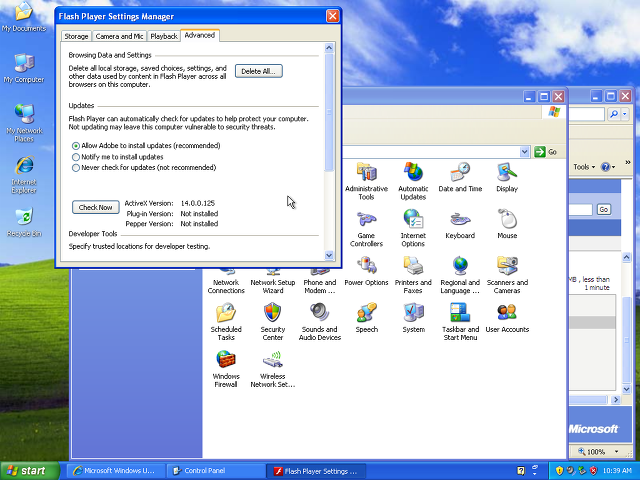This screenshot has height=480, width=640.
Task: Open System properties icon
Action: pos(413,318)
